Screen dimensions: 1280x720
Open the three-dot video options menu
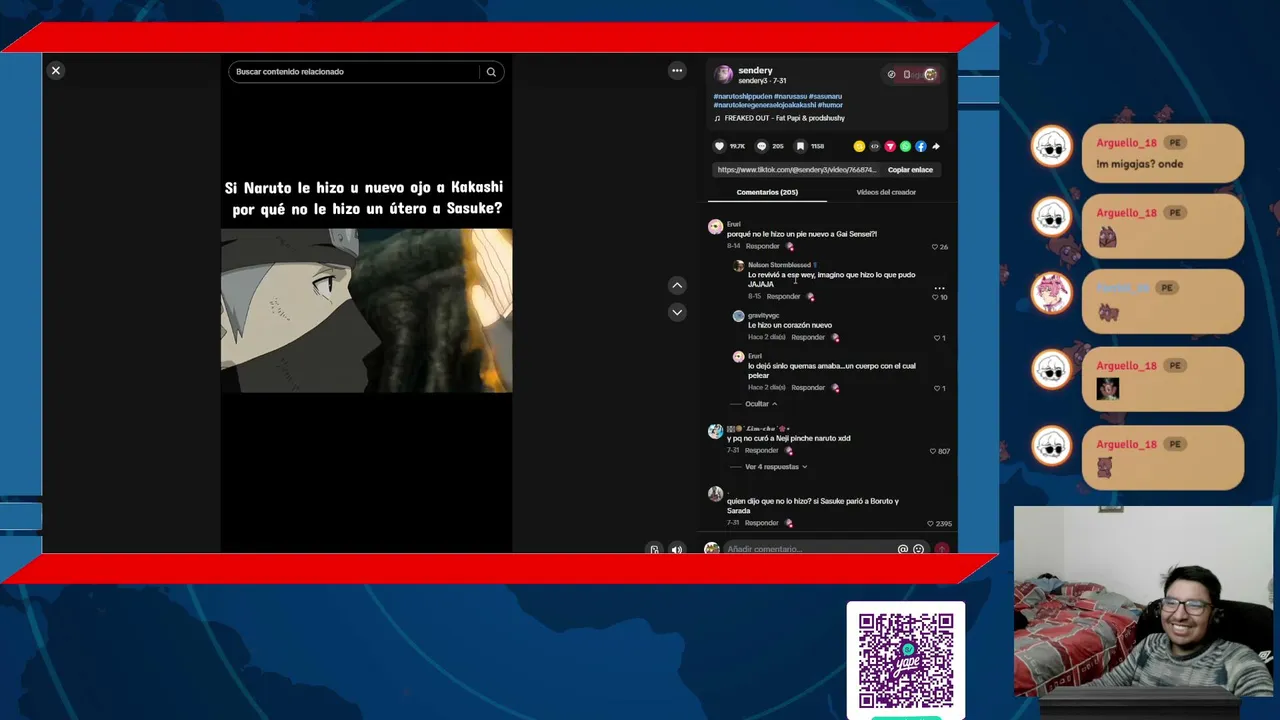(677, 70)
